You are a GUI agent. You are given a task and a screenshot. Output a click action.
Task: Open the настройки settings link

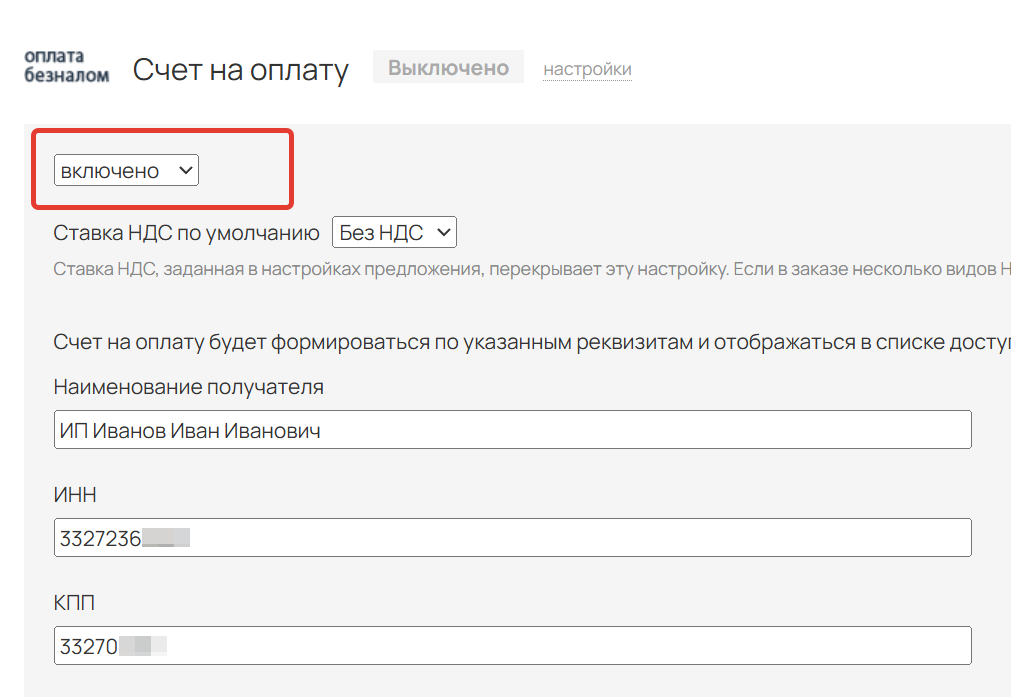(x=587, y=69)
